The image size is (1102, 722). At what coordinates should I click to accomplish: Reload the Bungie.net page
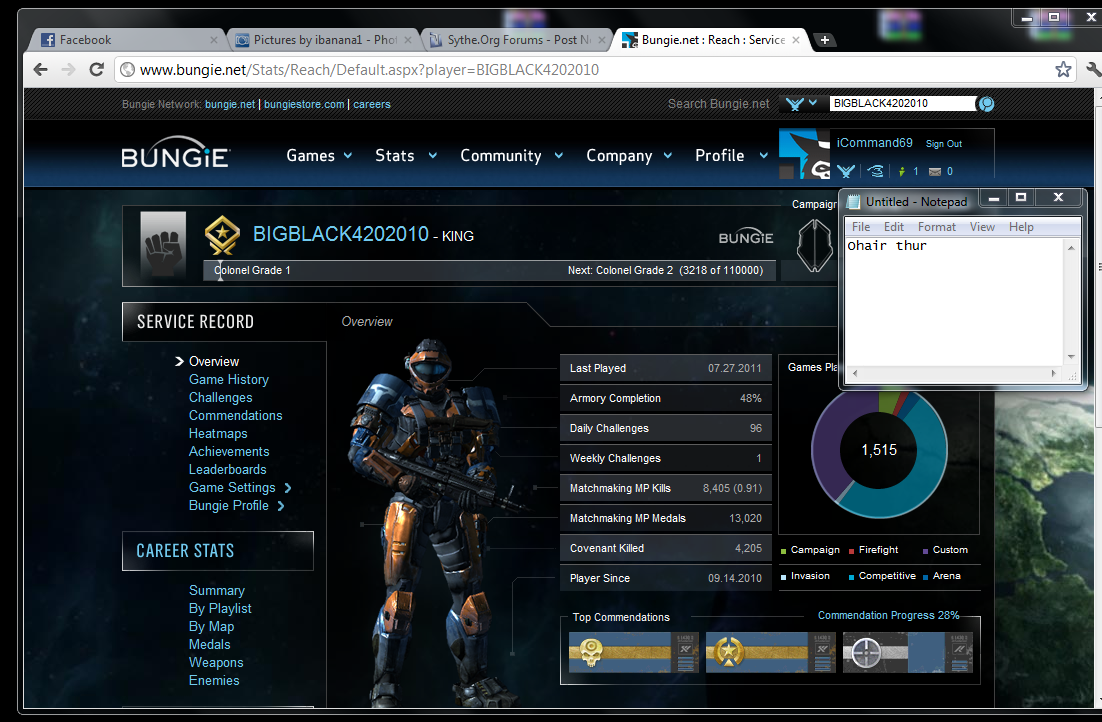[x=96, y=70]
